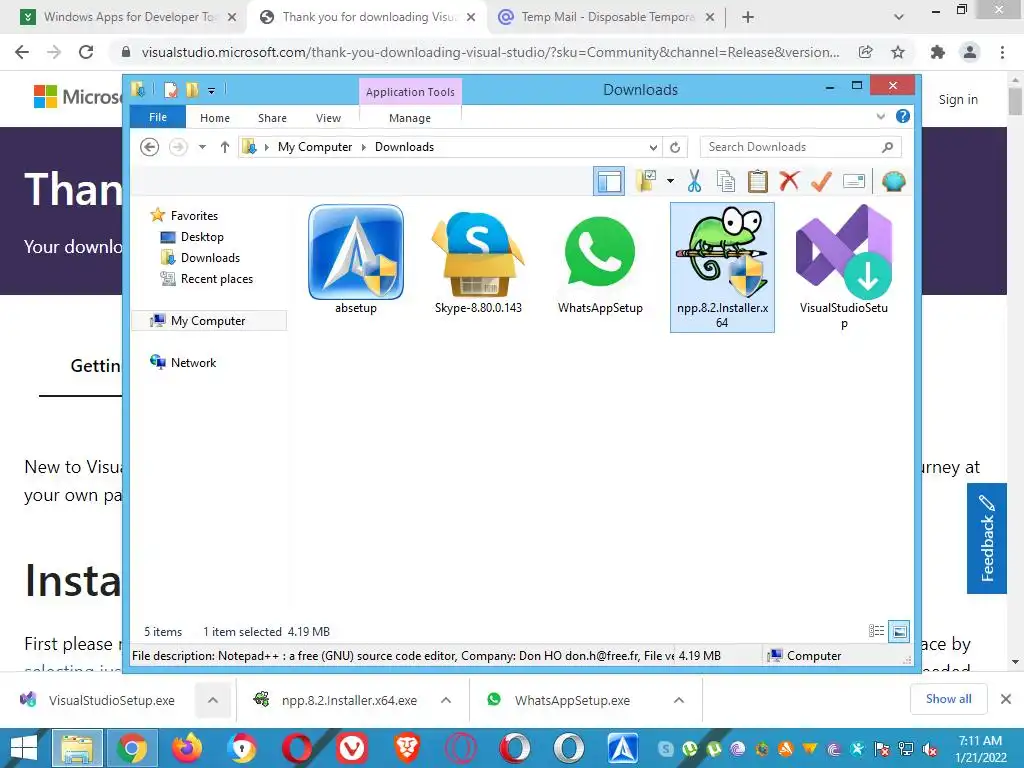Screen dimensions: 1024x768
Task: Click Sign in on Microsoft page
Action: 958,99
